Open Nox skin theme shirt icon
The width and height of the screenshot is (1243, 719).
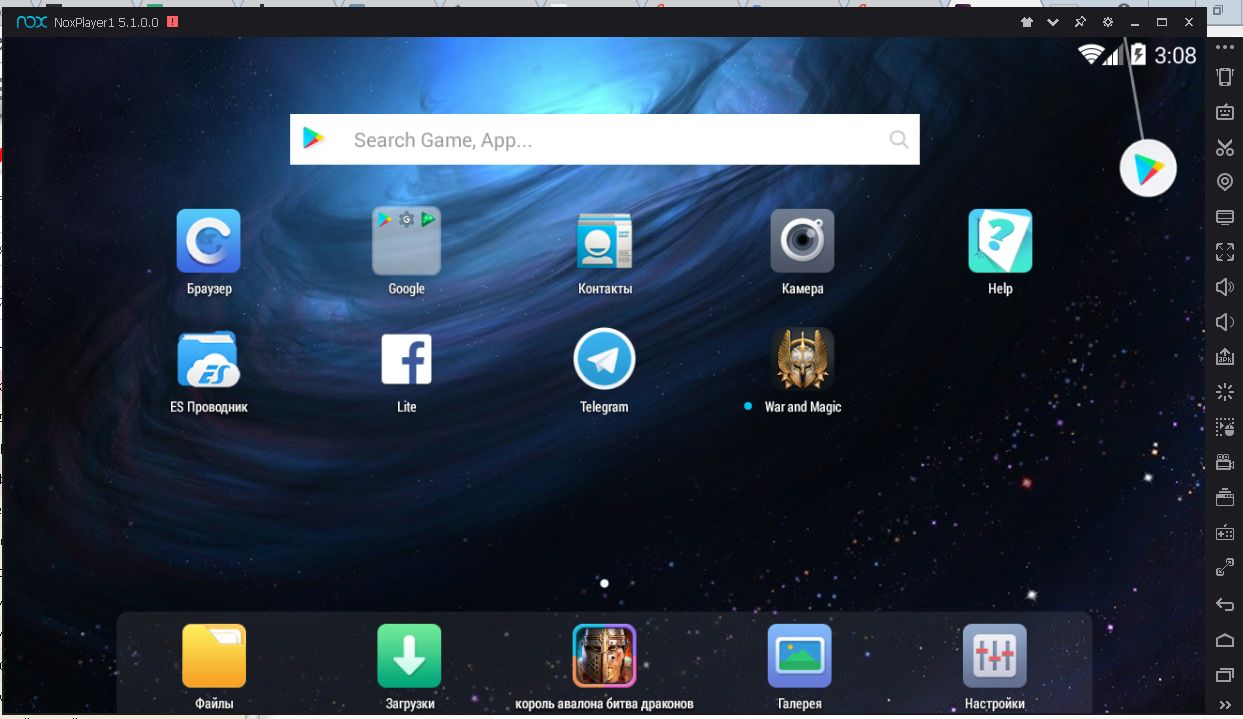1026,22
